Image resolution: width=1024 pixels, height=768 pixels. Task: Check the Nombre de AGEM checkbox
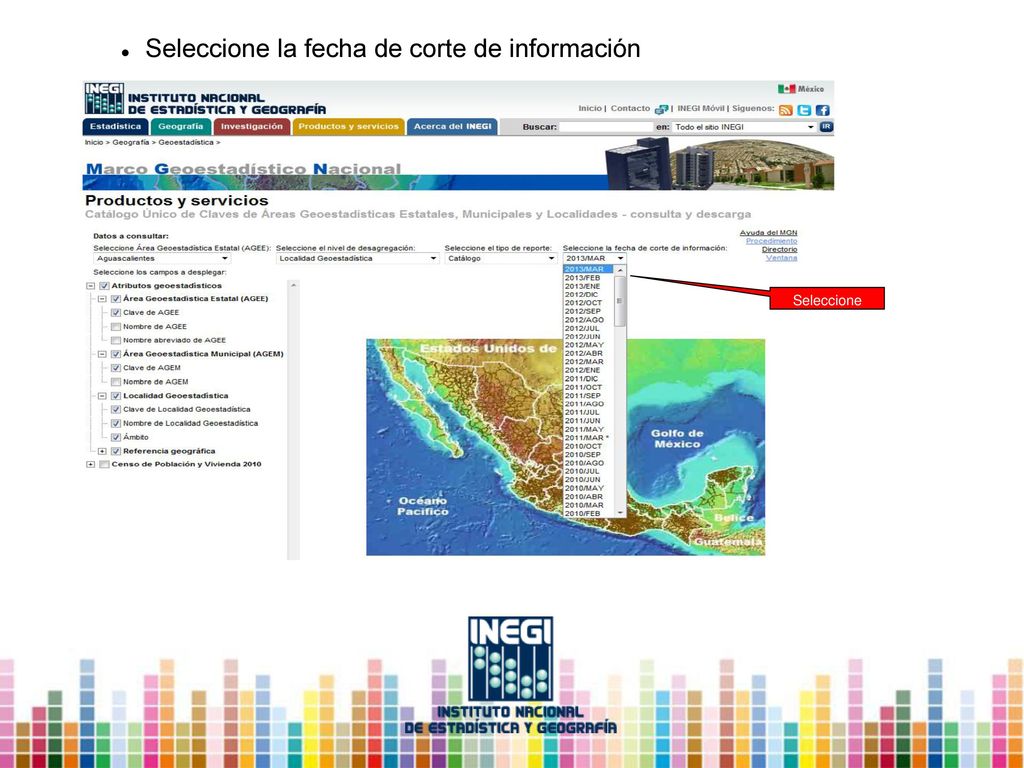[116, 382]
